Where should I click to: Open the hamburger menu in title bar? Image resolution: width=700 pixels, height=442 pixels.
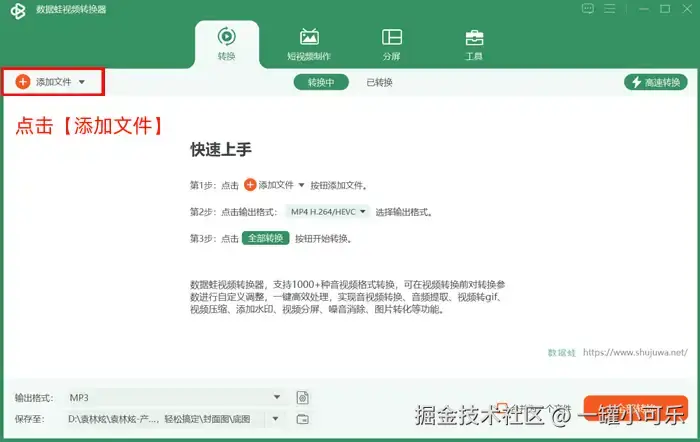[610, 8]
